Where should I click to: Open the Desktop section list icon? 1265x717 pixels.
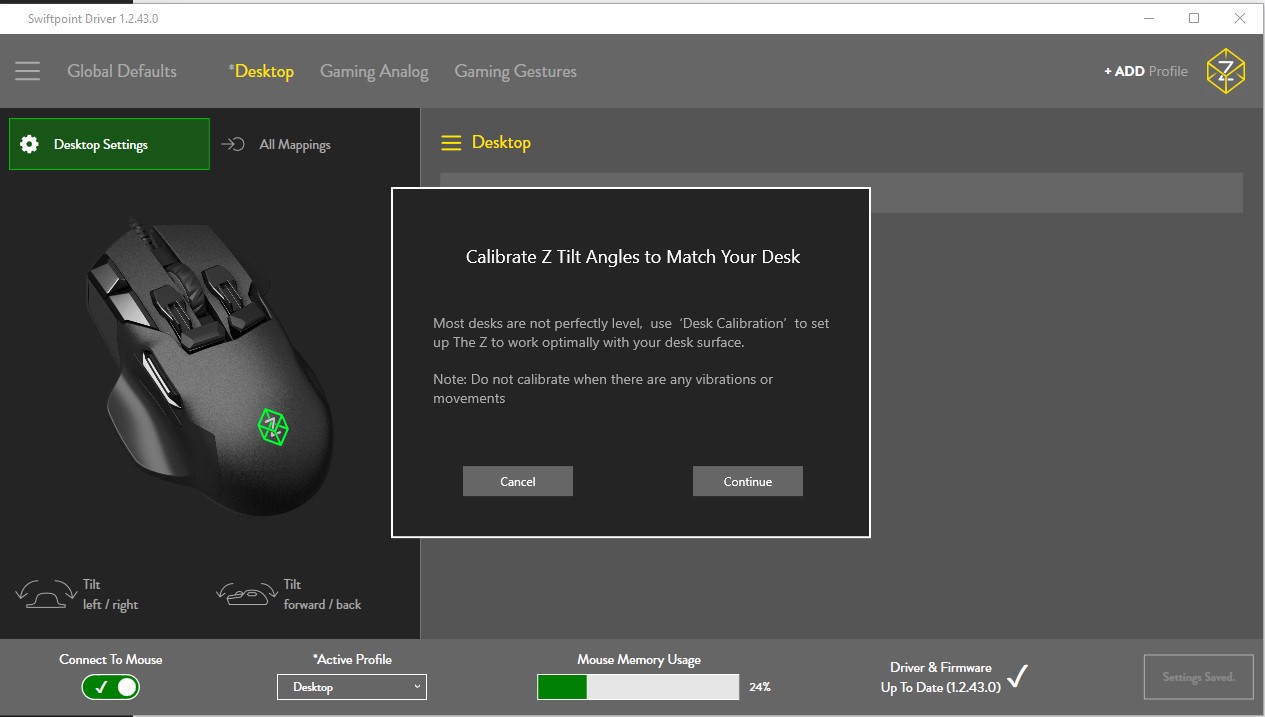click(451, 143)
